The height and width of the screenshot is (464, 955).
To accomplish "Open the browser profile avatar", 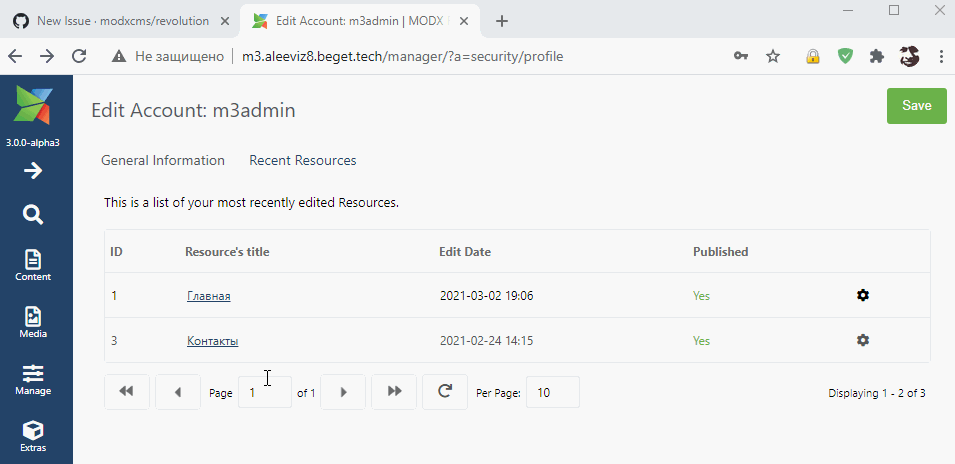I will point(909,57).
